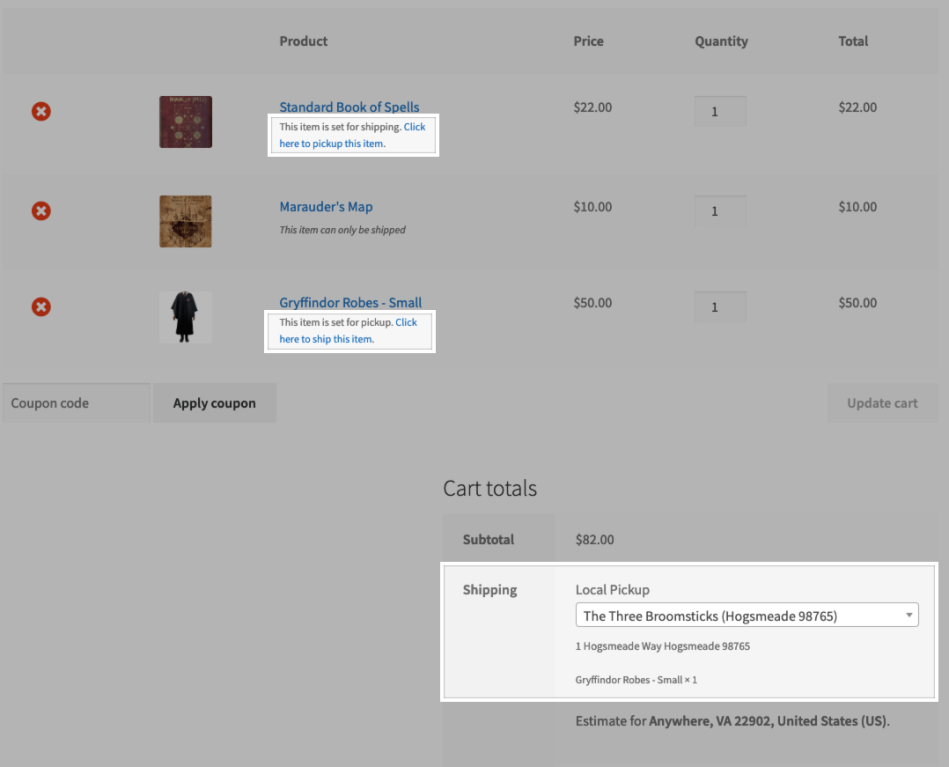Remove Marauder's Map from cart
Screen dimensions: 949x767
(x=41, y=211)
